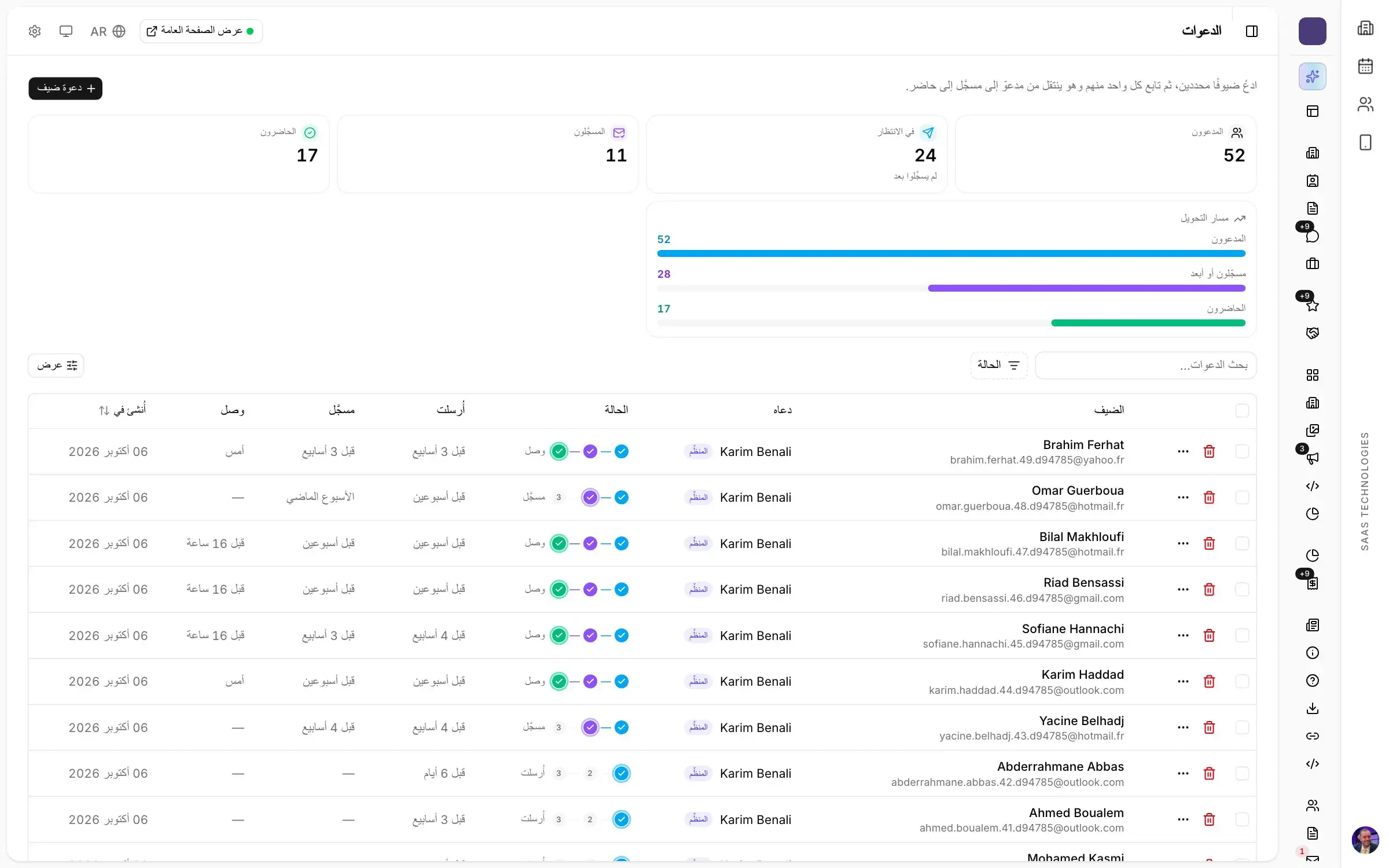Select the Brahim Ferhat row checkbox
The width and height of the screenshot is (1389, 868).
[x=1242, y=451]
